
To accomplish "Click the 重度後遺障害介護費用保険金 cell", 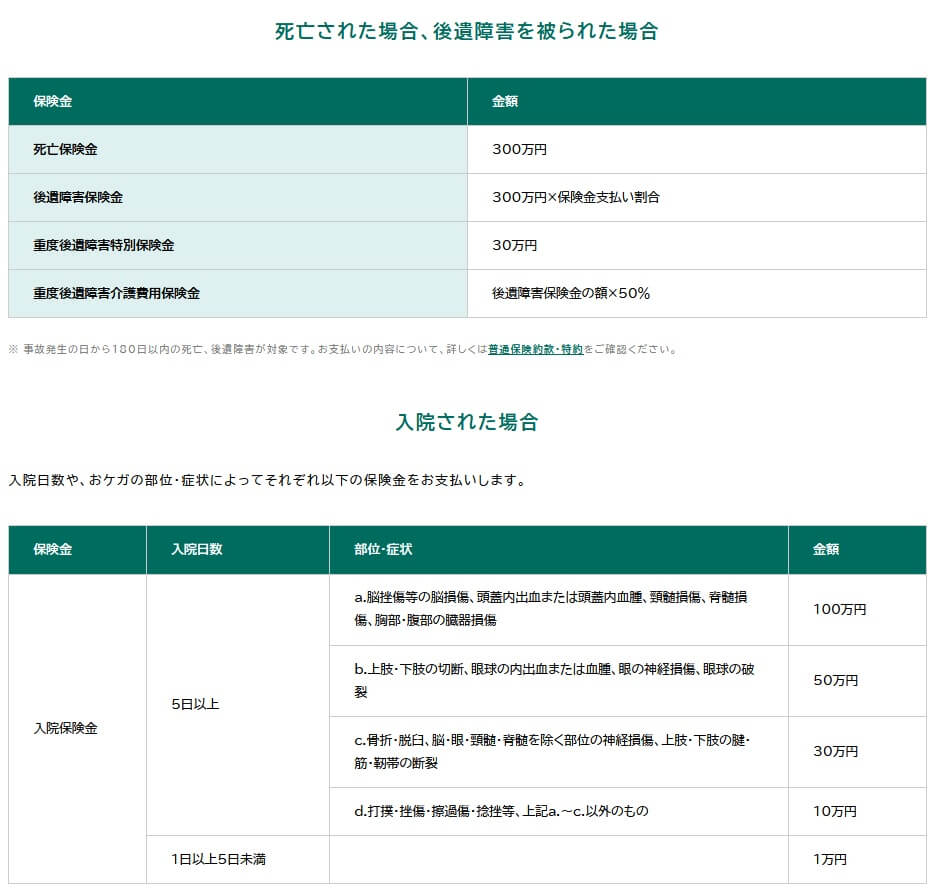I will pos(117,293).
